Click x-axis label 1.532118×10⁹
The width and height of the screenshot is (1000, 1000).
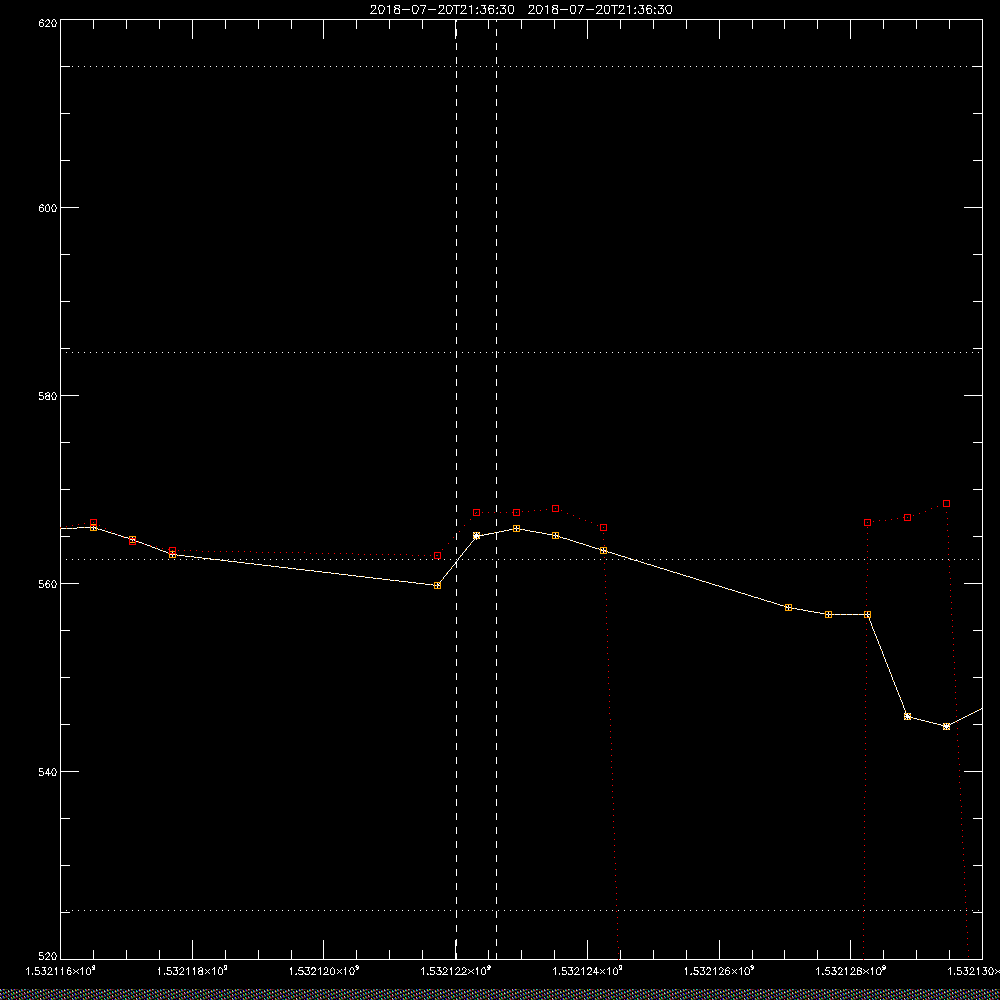pos(192,971)
